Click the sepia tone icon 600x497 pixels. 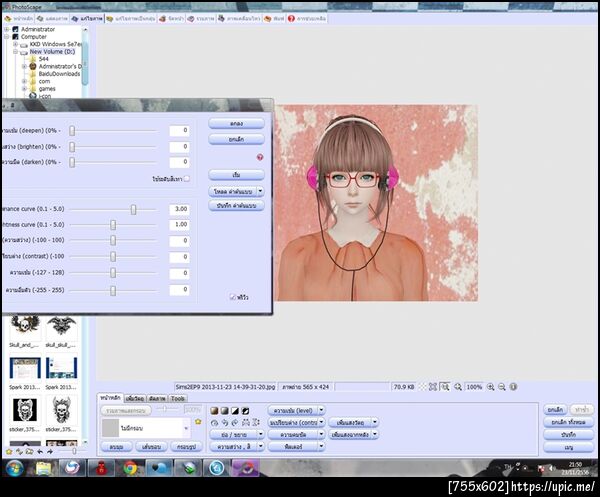[x=214, y=411]
